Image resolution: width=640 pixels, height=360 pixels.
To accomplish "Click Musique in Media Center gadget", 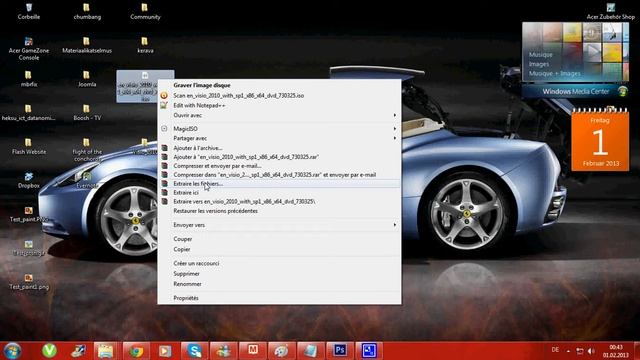I will (540, 54).
